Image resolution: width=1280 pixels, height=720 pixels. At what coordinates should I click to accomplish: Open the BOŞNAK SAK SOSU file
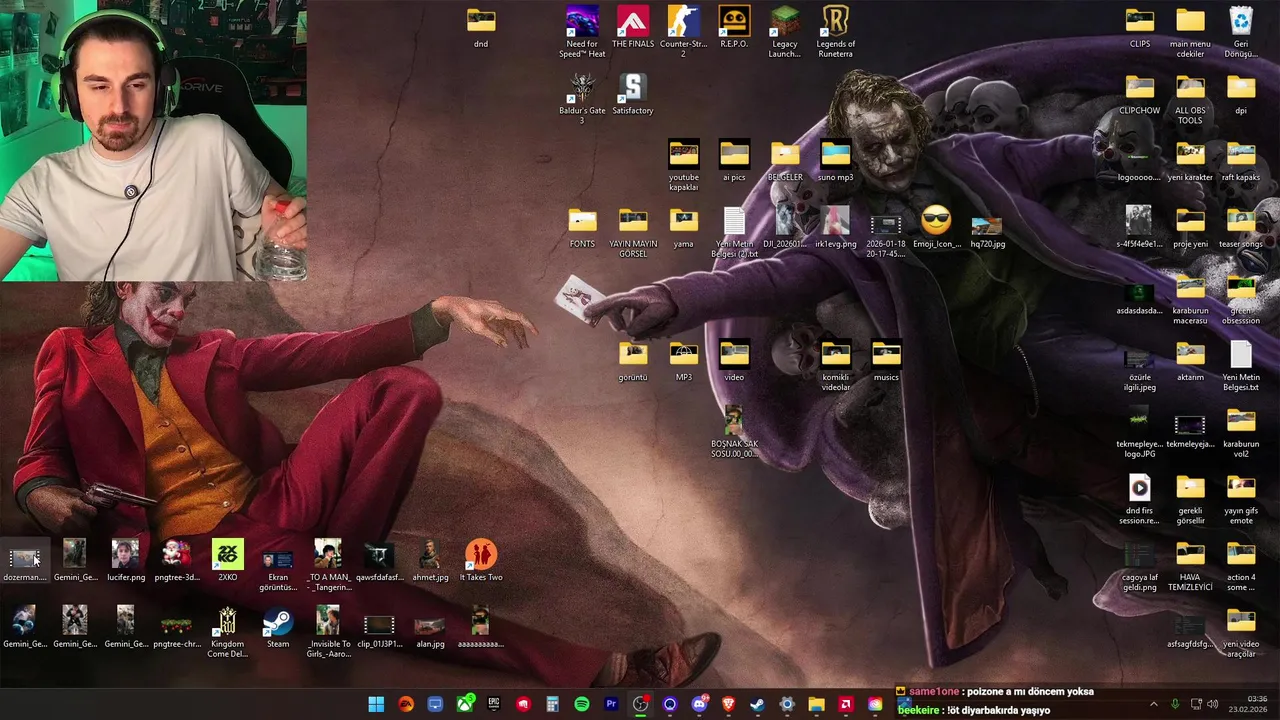734,432
